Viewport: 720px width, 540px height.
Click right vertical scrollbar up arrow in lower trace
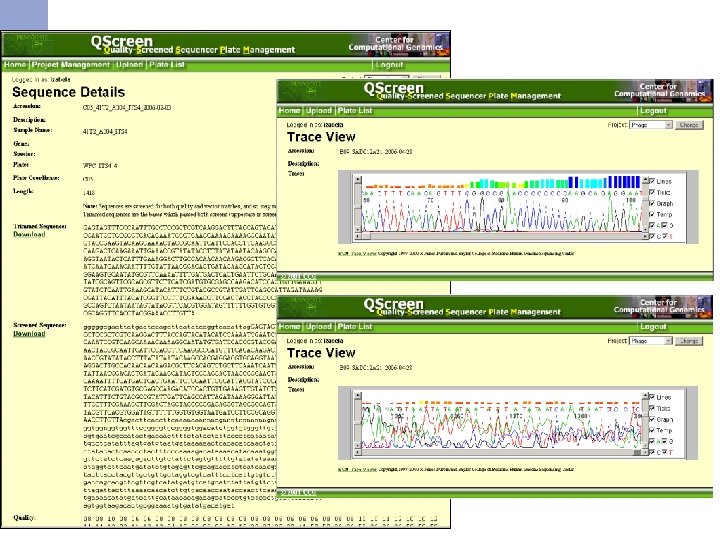point(645,395)
